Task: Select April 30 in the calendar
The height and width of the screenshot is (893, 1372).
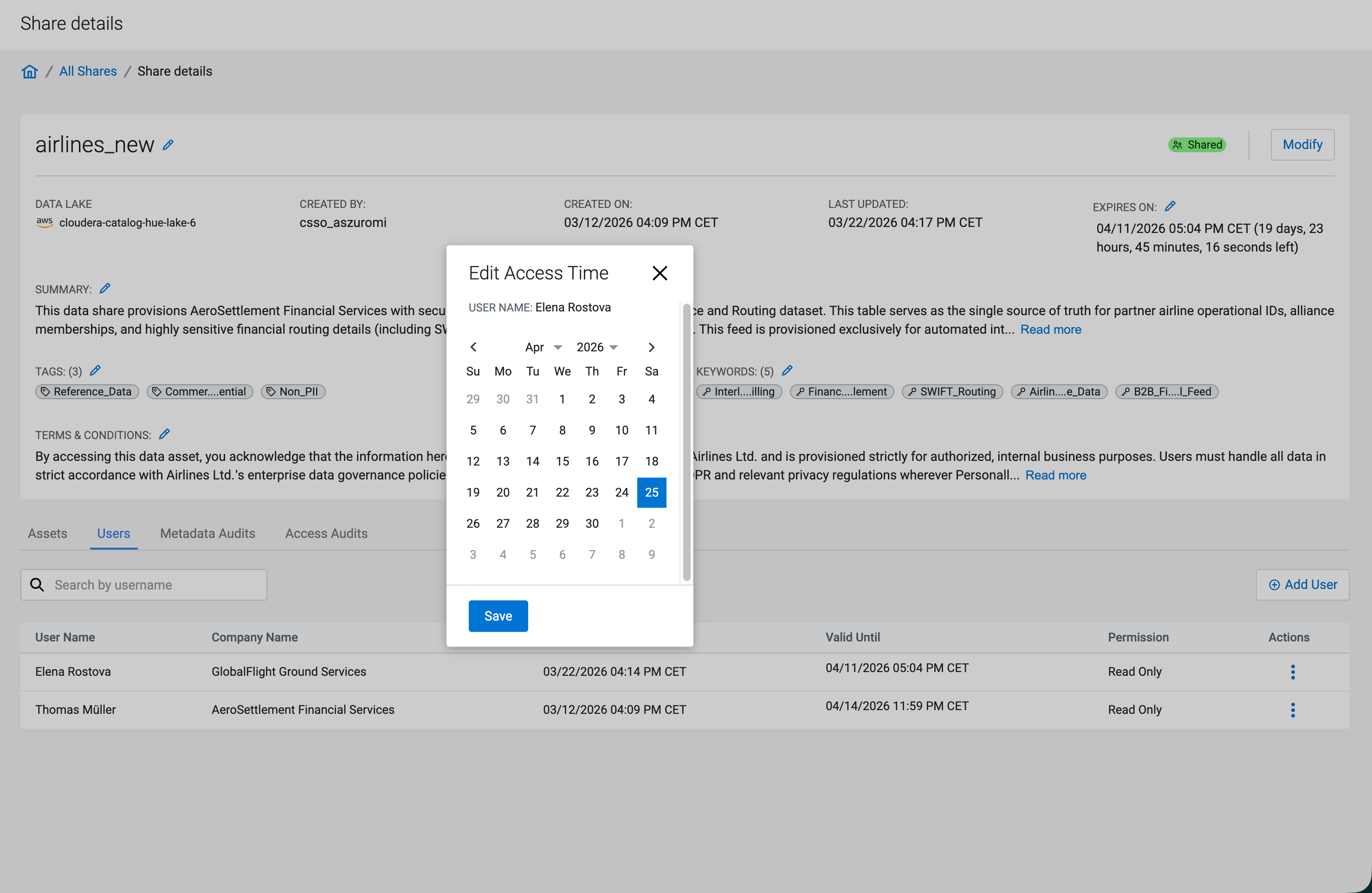Action: [x=591, y=524]
